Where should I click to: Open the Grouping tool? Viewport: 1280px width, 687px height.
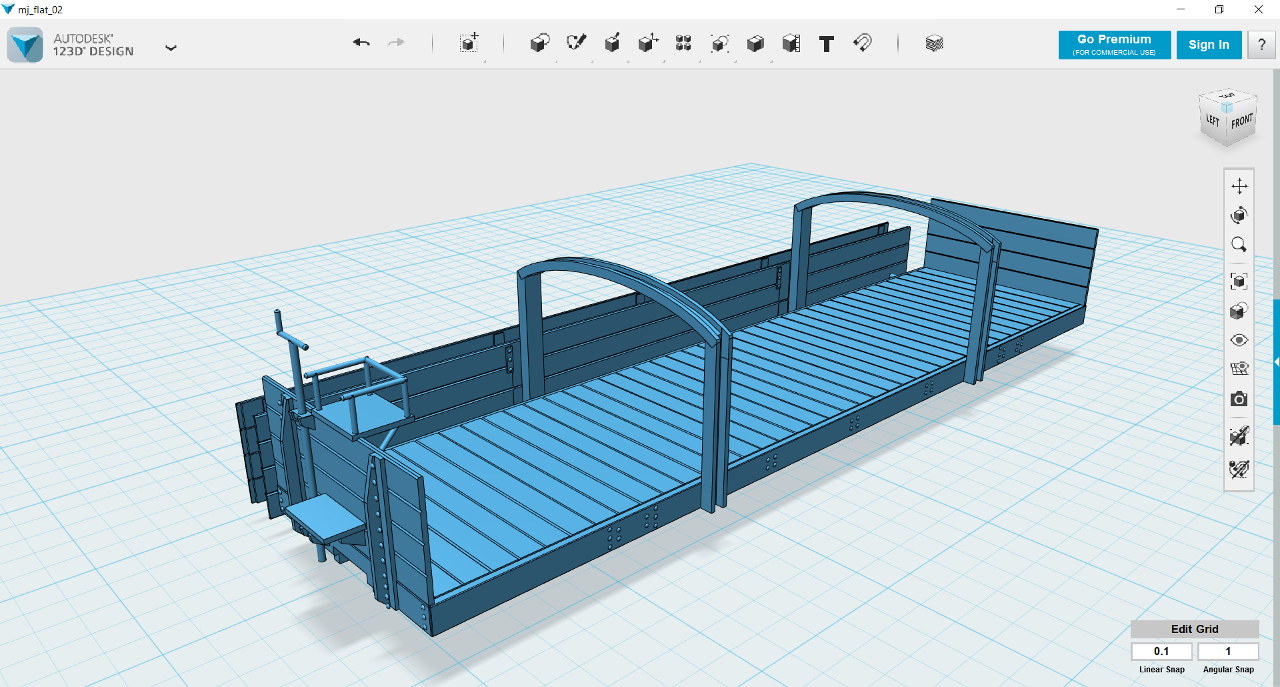tap(719, 43)
